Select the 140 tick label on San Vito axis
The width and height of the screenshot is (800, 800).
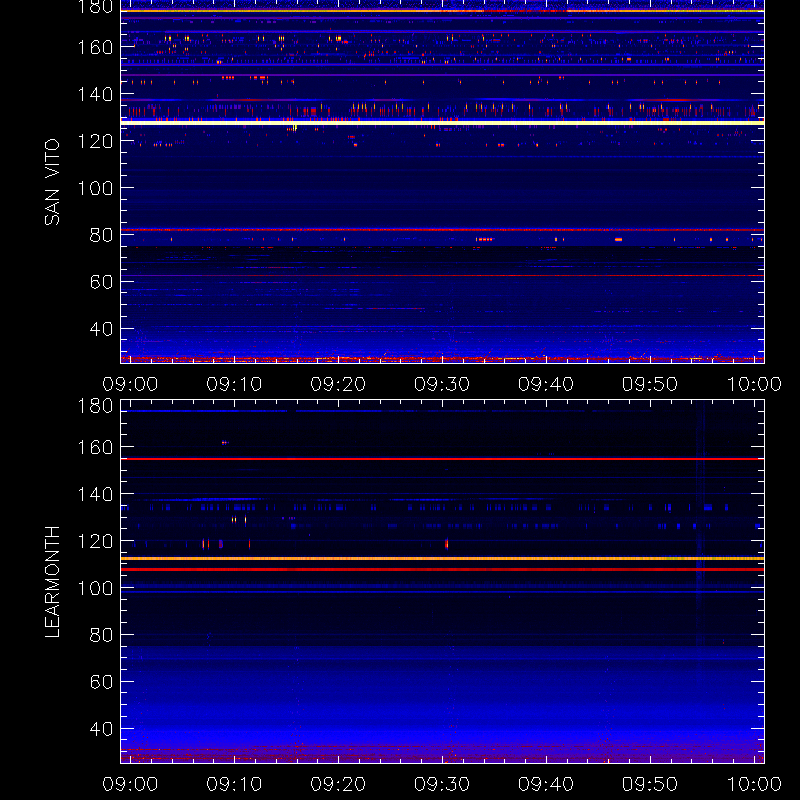tap(95, 94)
